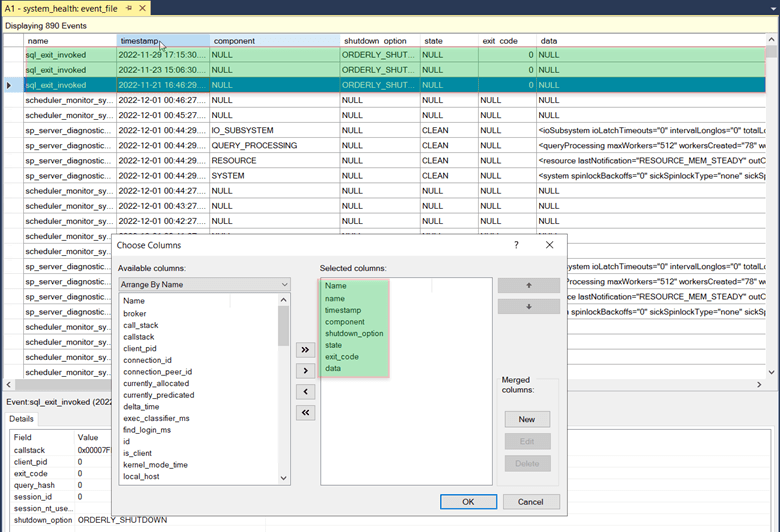Select find_login_ms in Available columns
780x532 pixels.
tap(147, 430)
